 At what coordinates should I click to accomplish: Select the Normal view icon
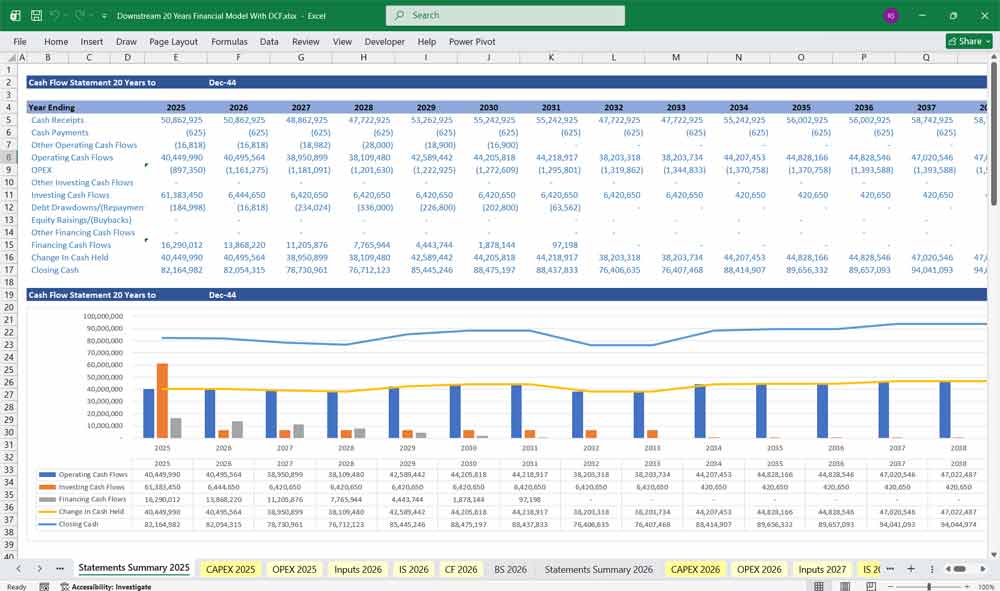click(819, 585)
